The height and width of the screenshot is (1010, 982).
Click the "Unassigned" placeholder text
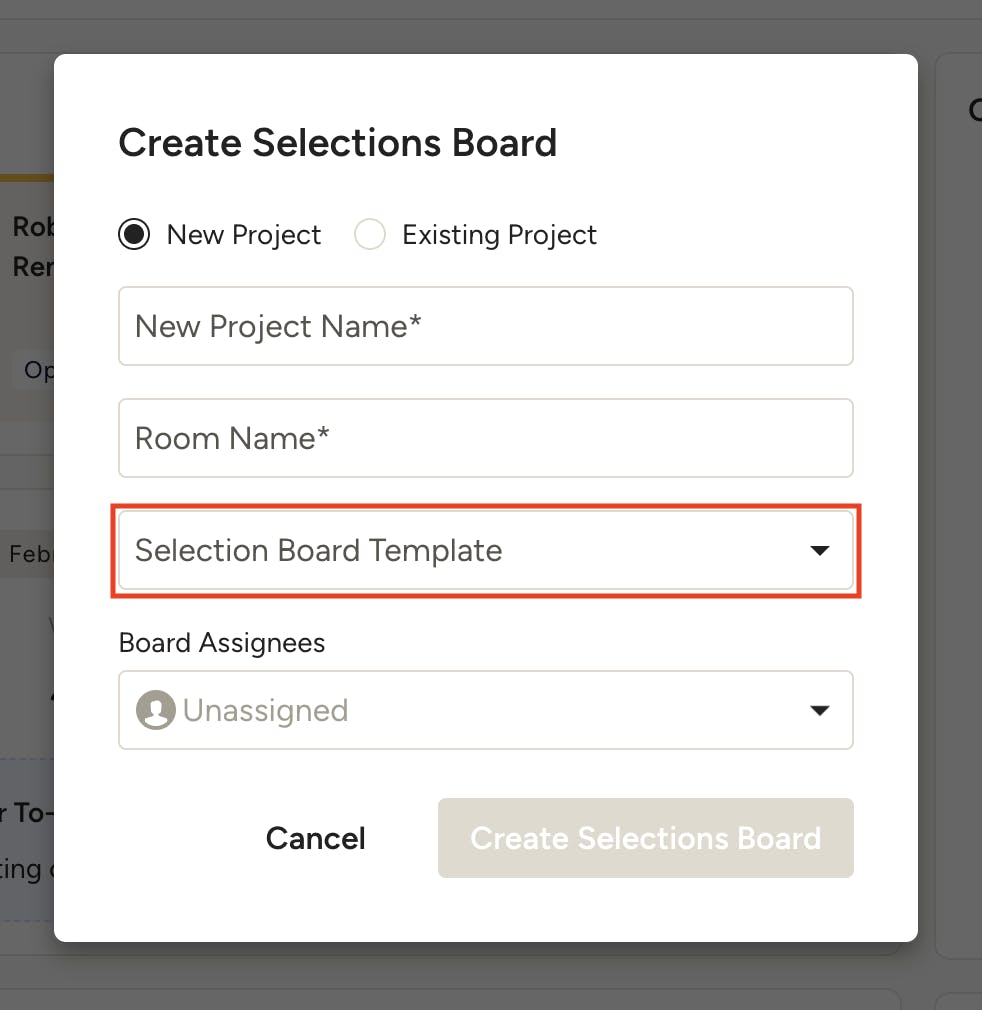pos(265,711)
